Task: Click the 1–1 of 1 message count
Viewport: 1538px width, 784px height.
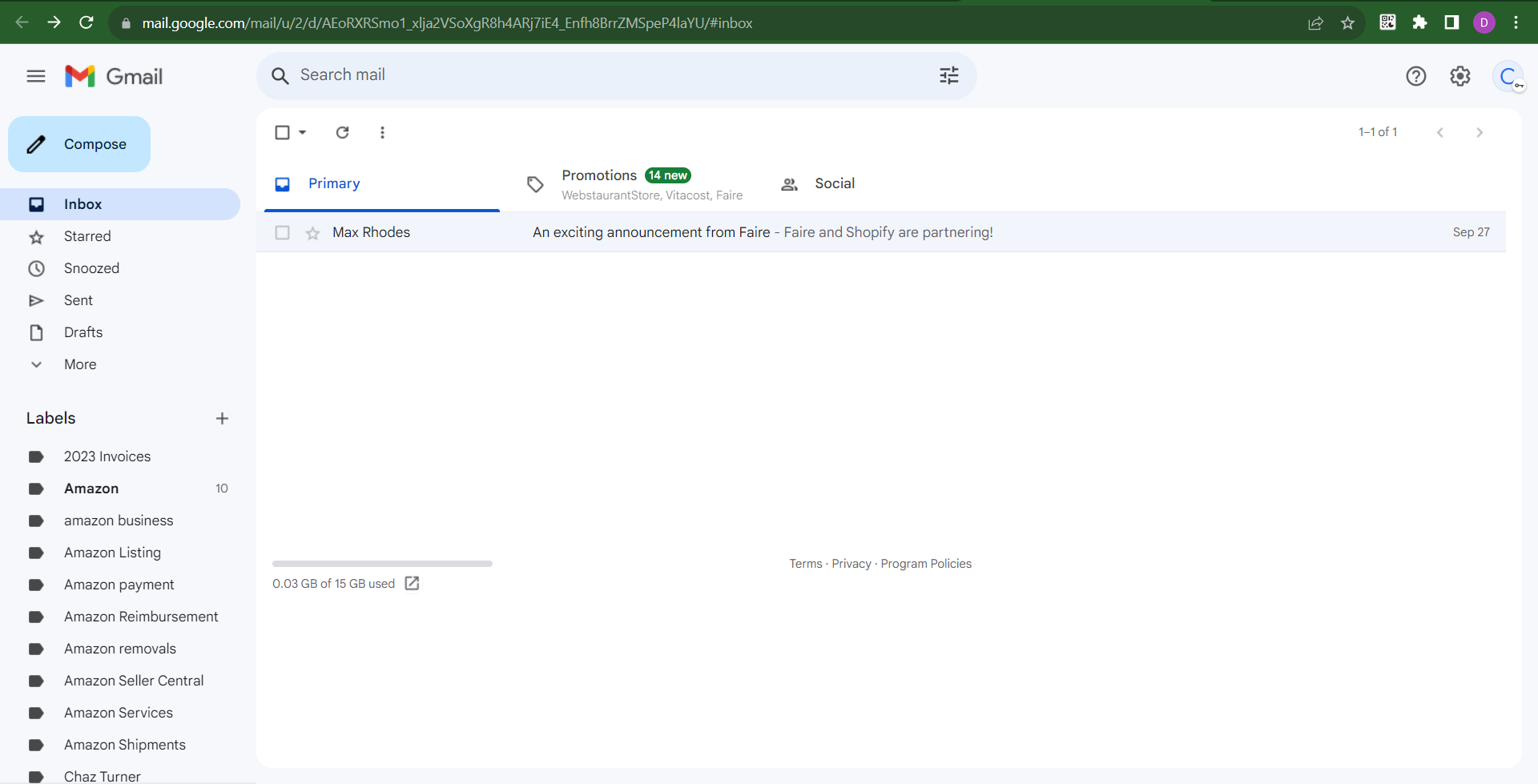Action: click(1378, 132)
